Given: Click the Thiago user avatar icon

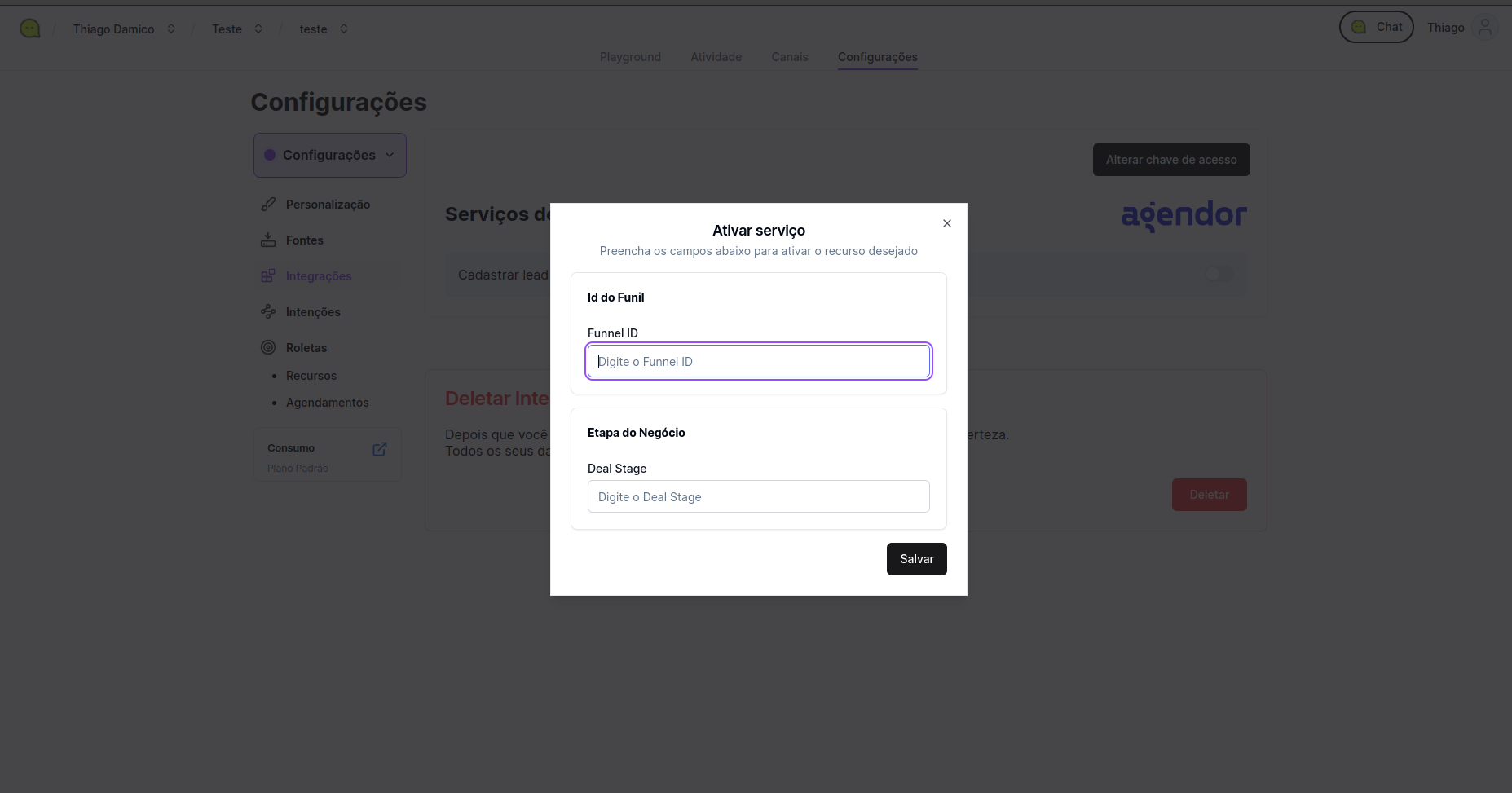Looking at the screenshot, I should (x=1485, y=28).
